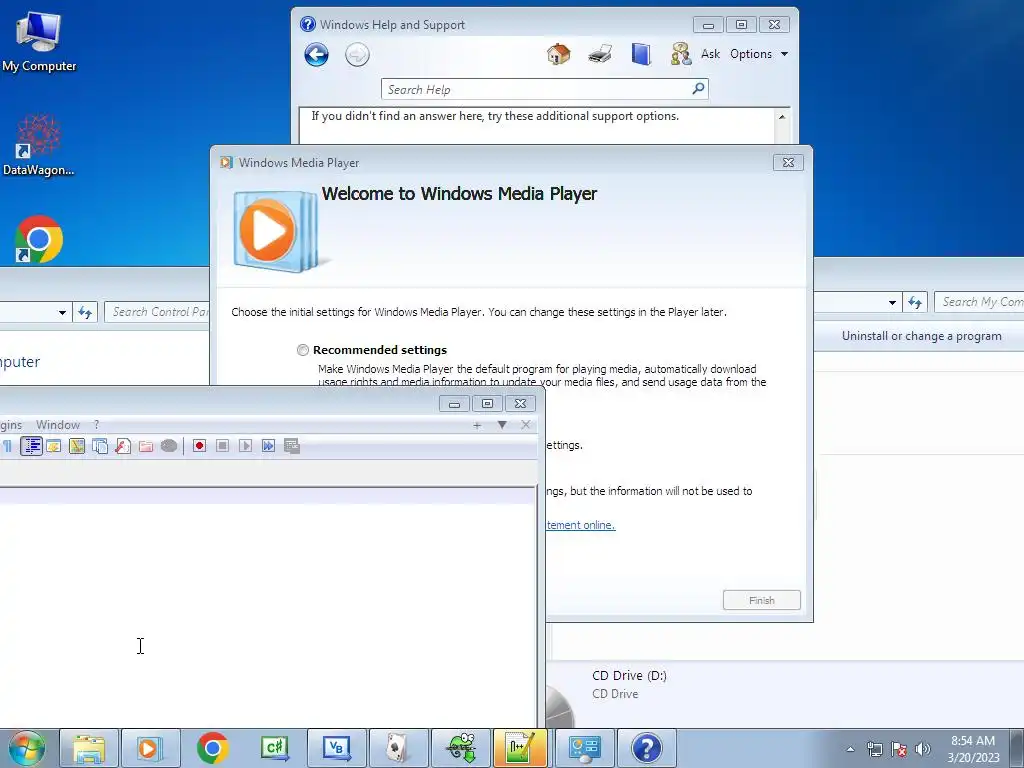Open Notepad++ tab list triangle dropdown
The image size is (1024, 768).
tap(502, 425)
